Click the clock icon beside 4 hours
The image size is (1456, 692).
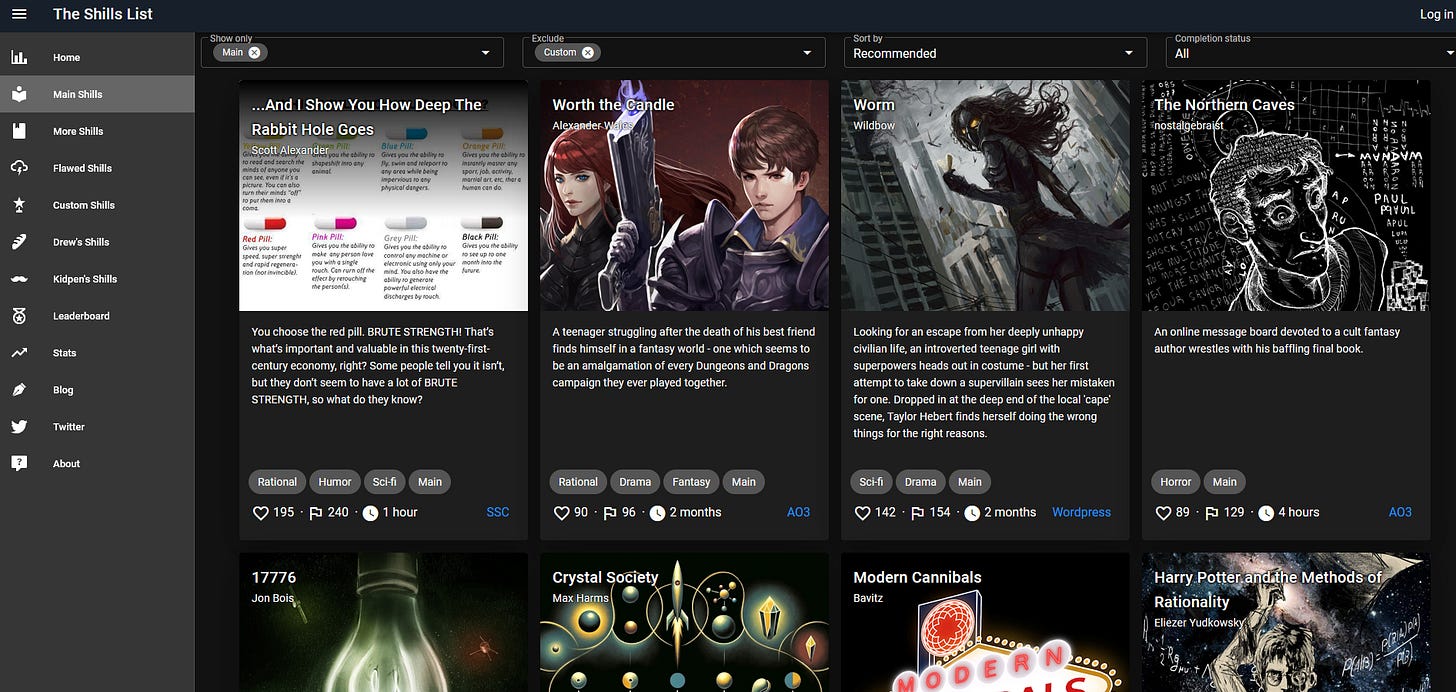1266,513
